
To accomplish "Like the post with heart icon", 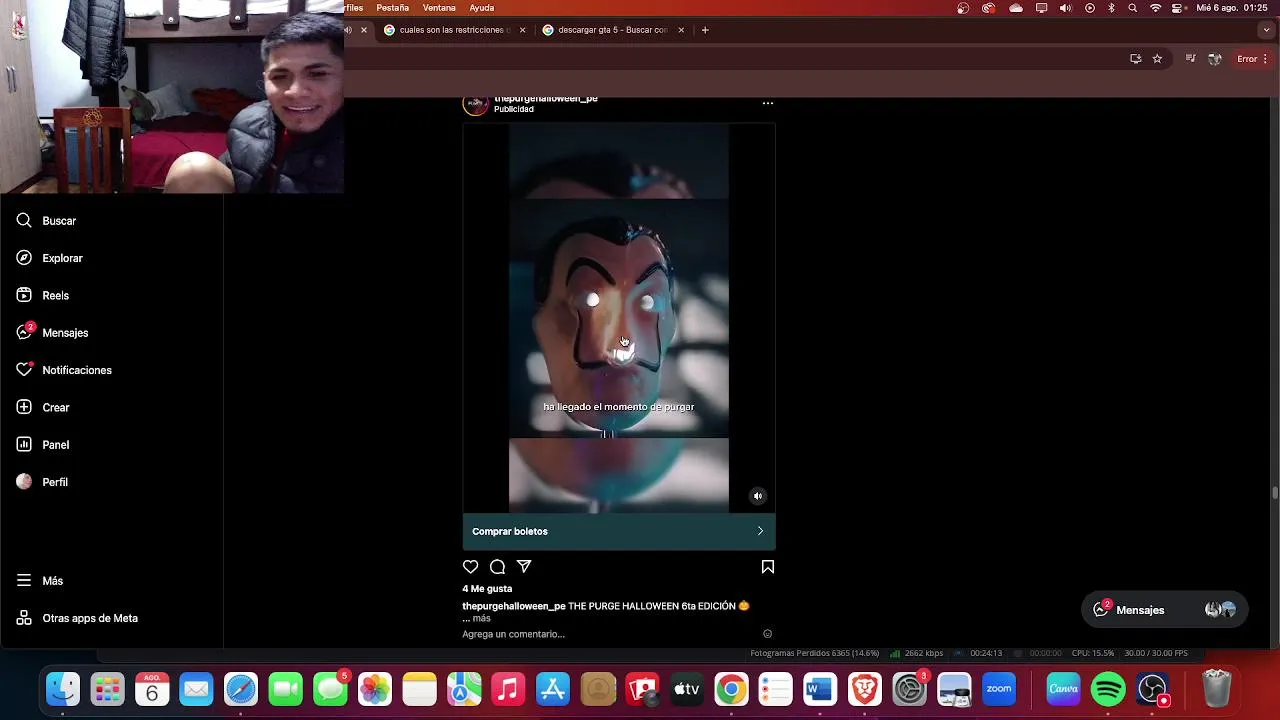I will point(470,567).
